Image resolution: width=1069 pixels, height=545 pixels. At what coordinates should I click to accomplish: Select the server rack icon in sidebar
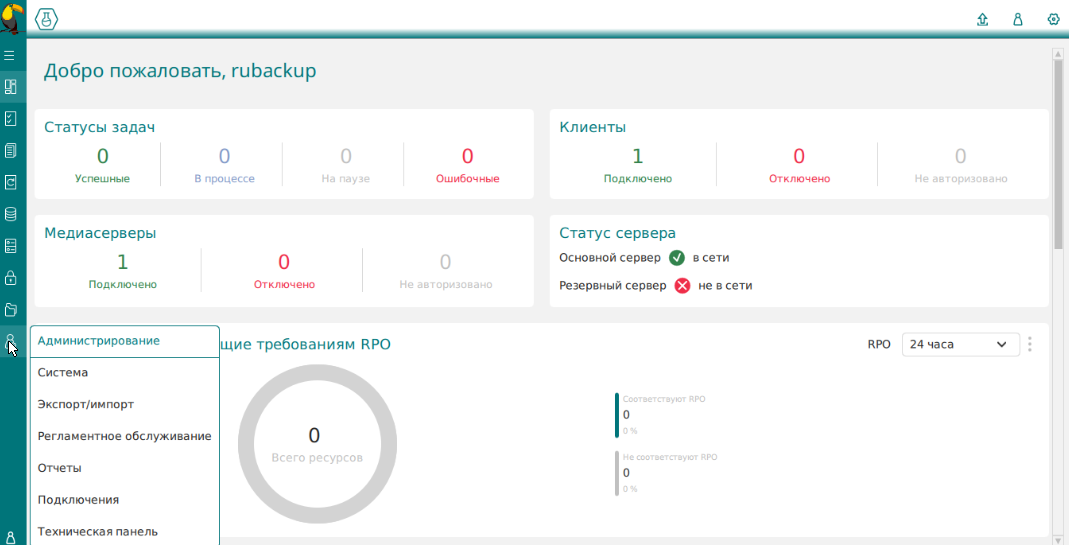[11, 246]
